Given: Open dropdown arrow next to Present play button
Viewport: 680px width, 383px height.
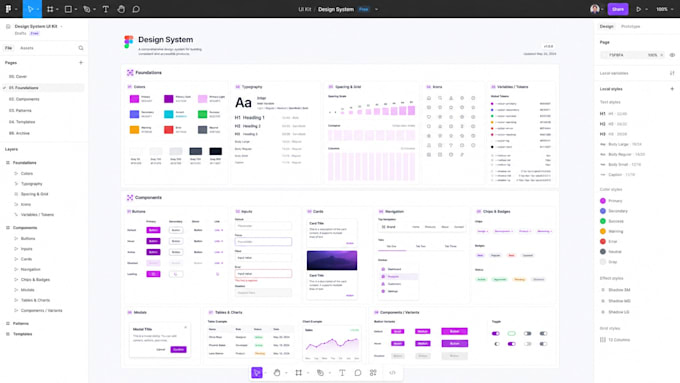Looking at the screenshot, I should [x=647, y=9].
